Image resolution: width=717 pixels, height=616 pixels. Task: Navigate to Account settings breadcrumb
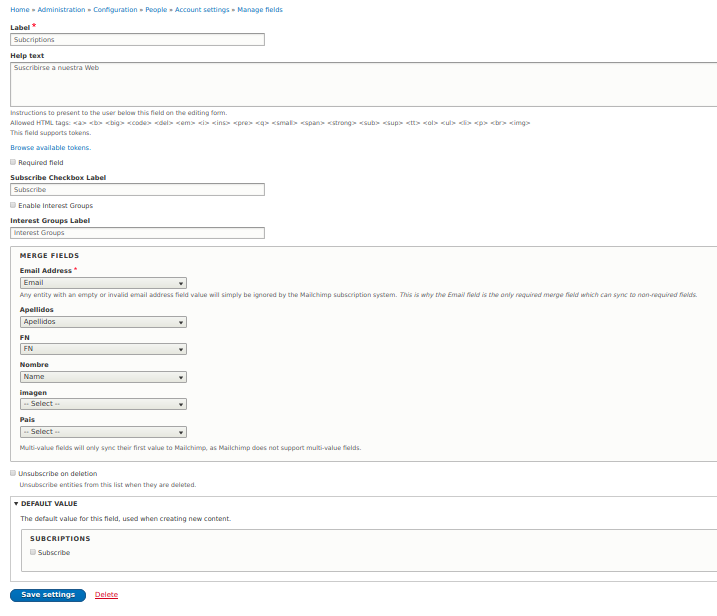tap(202, 9)
